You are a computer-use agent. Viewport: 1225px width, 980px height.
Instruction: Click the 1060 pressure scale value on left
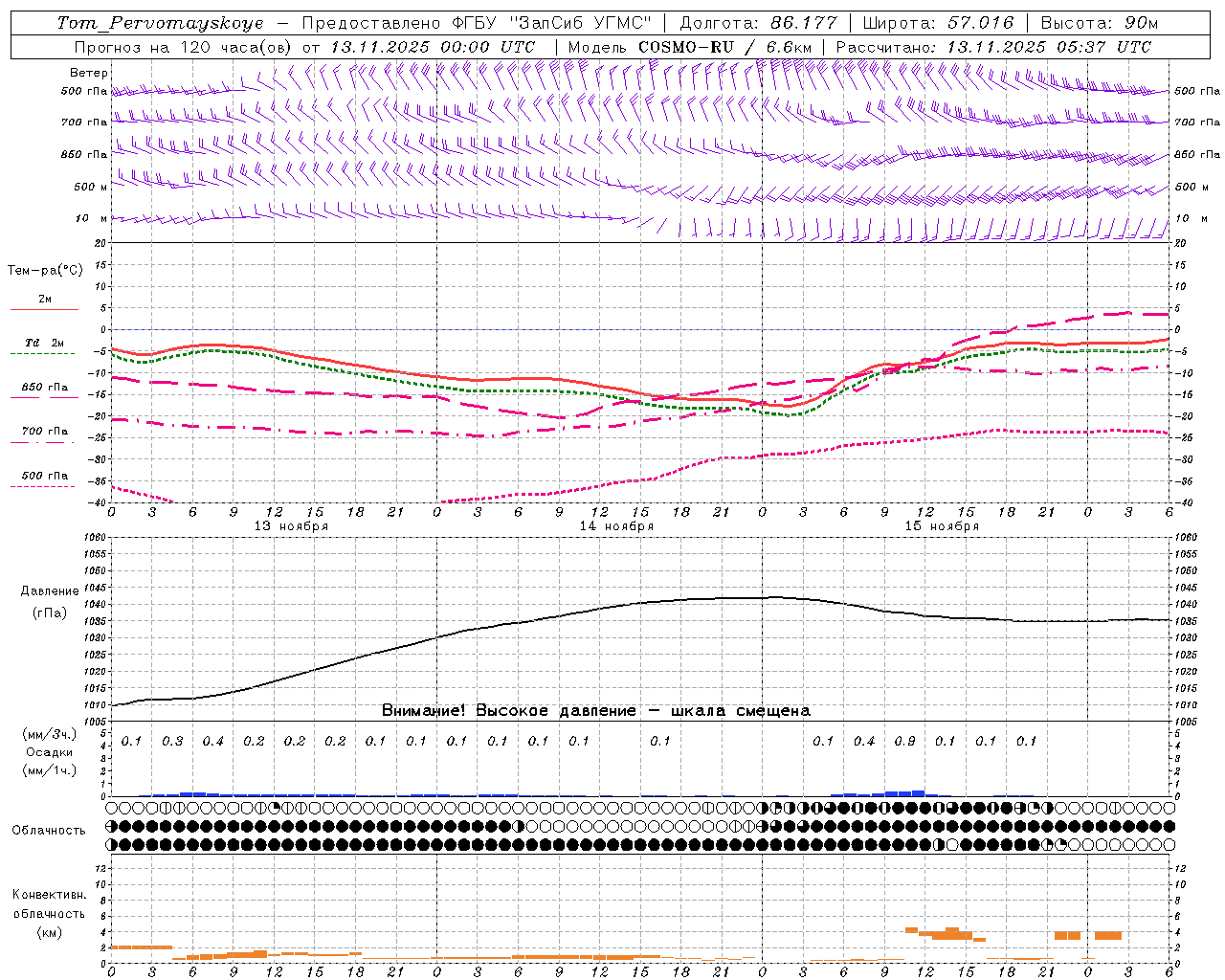[x=97, y=538]
